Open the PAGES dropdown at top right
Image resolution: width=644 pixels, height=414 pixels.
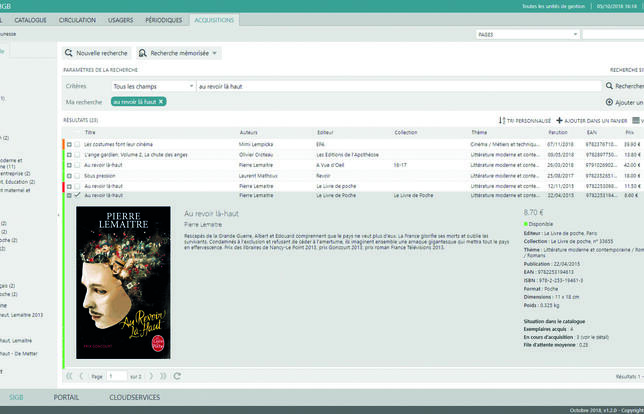coord(526,34)
